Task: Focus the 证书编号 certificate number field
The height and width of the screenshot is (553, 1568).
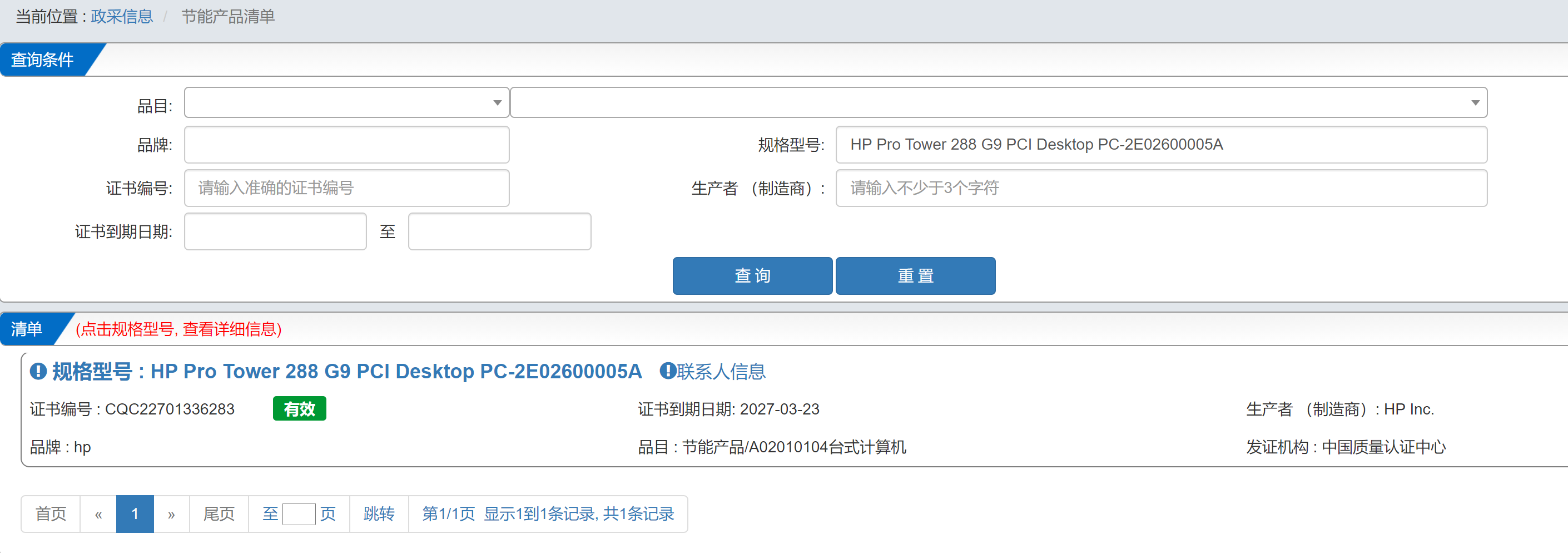Action: [x=346, y=187]
